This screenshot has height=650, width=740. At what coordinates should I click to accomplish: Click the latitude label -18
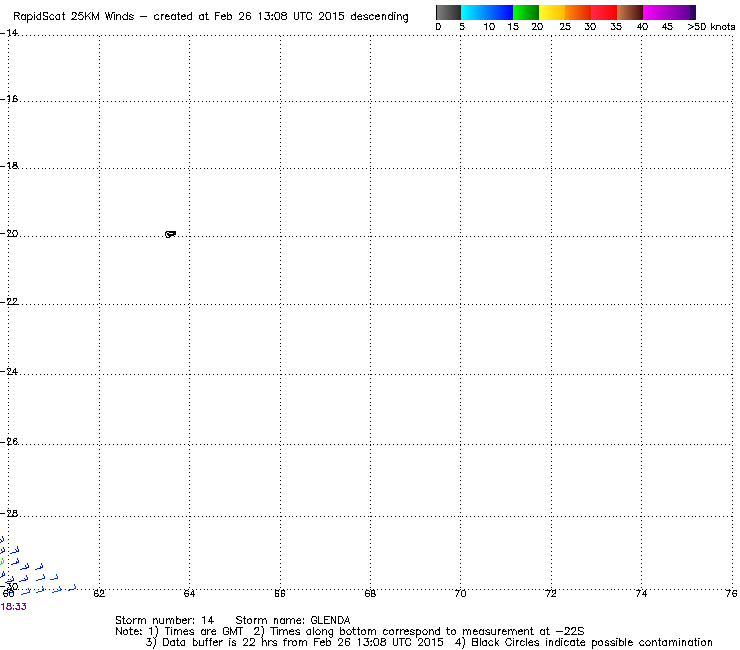9,166
